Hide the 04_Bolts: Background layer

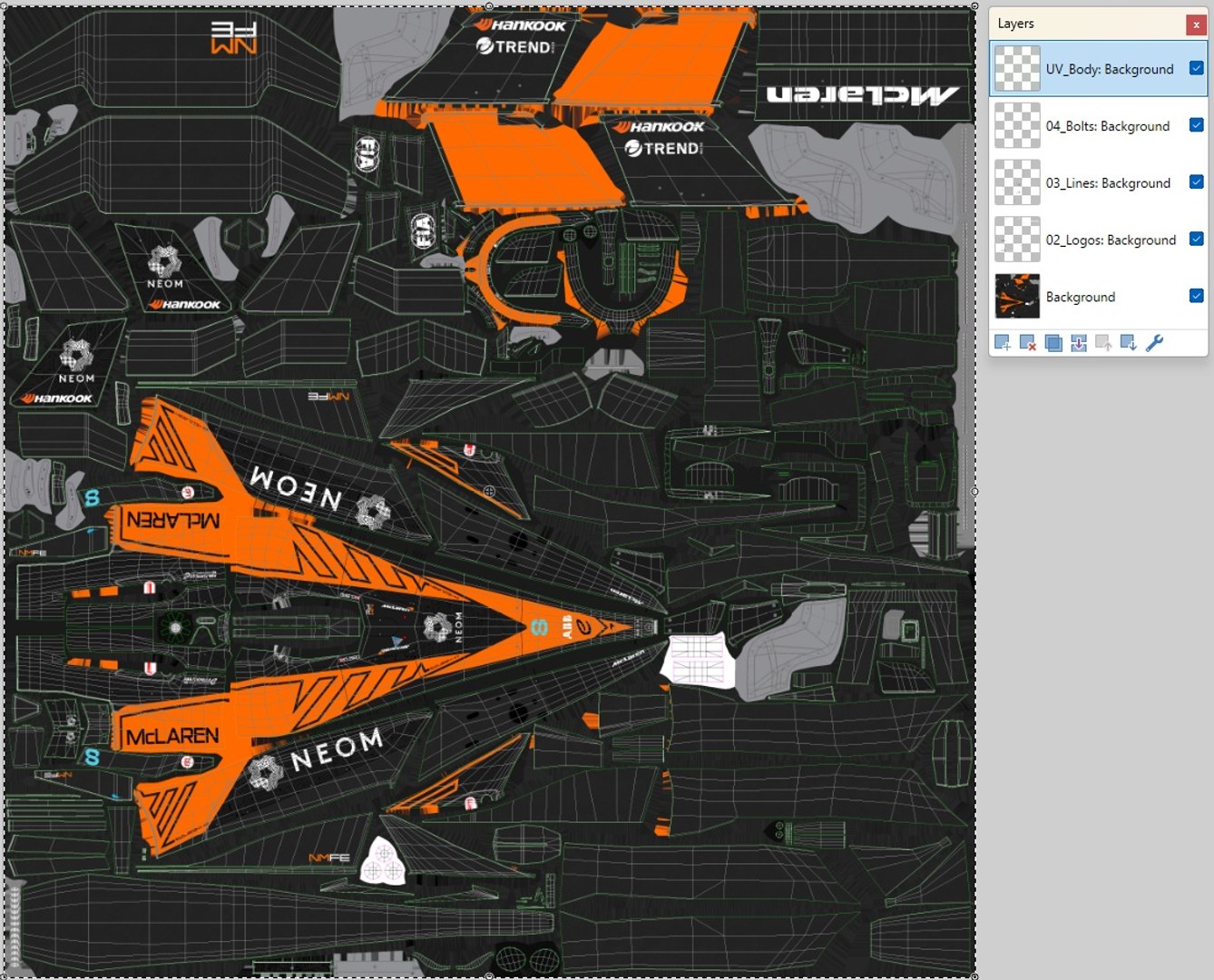click(1196, 125)
